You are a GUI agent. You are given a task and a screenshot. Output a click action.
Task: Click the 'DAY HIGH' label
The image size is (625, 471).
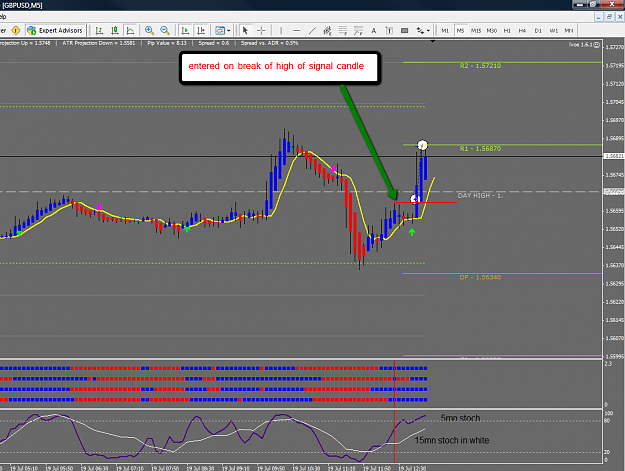(480, 196)
